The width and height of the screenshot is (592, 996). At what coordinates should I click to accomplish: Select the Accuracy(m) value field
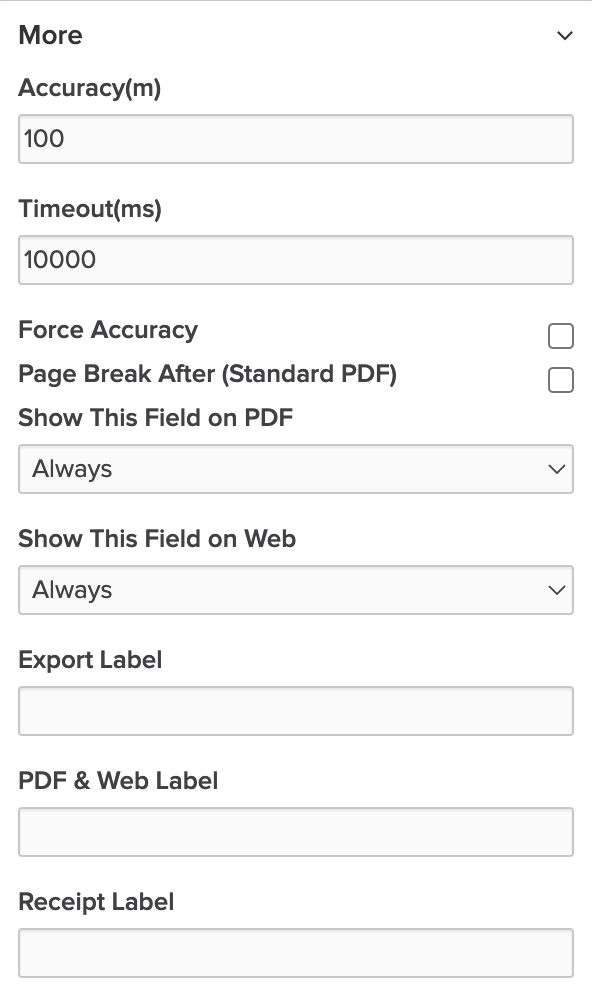296,138
